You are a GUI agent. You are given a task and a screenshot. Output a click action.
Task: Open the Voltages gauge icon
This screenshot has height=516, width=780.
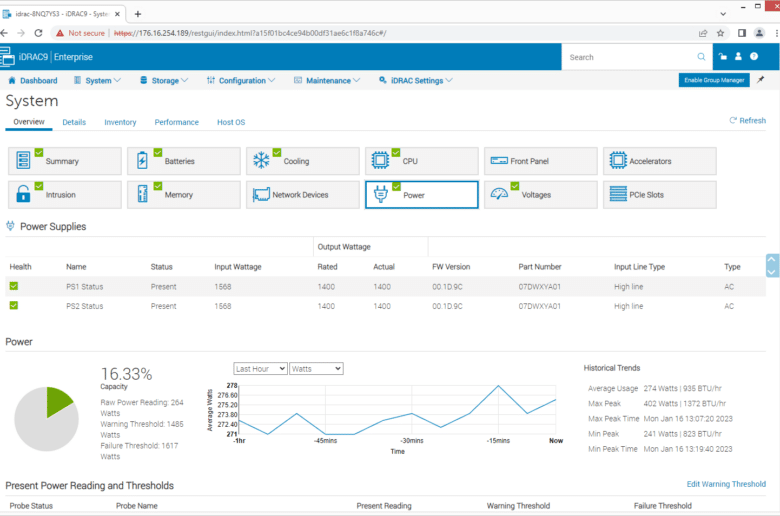click(499, 194)
